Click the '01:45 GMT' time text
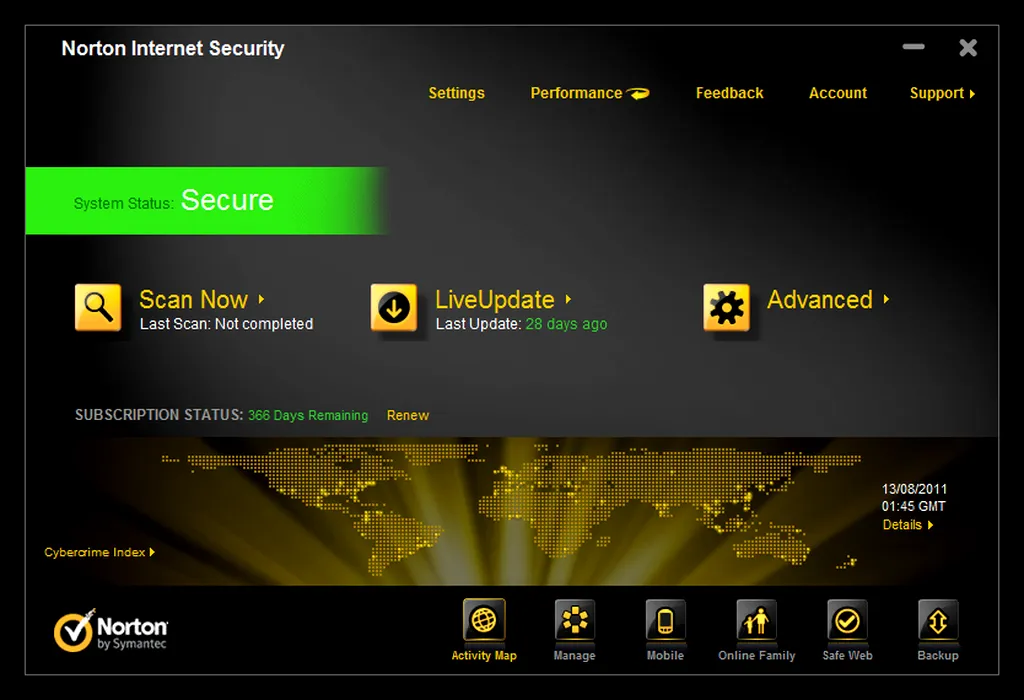Viewport: 1024px width, 700px height. [914, 506]
